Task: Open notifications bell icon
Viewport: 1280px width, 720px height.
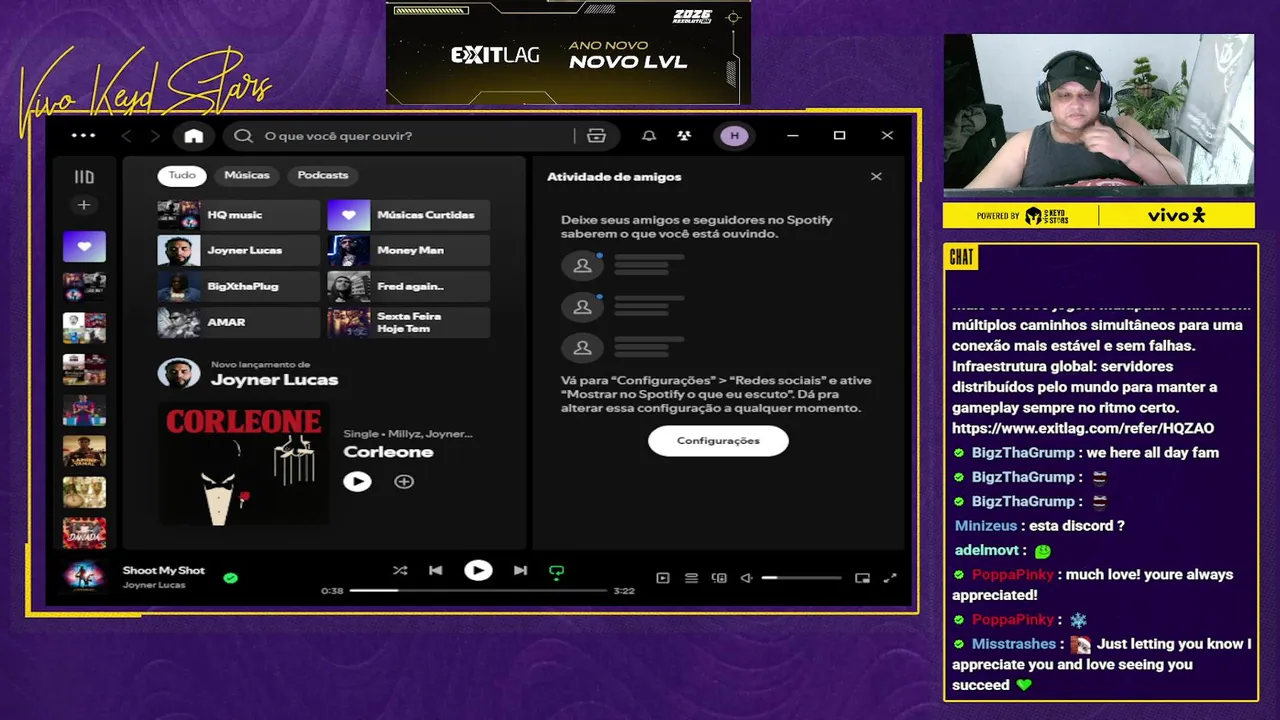Action: (x=649, y=136)
